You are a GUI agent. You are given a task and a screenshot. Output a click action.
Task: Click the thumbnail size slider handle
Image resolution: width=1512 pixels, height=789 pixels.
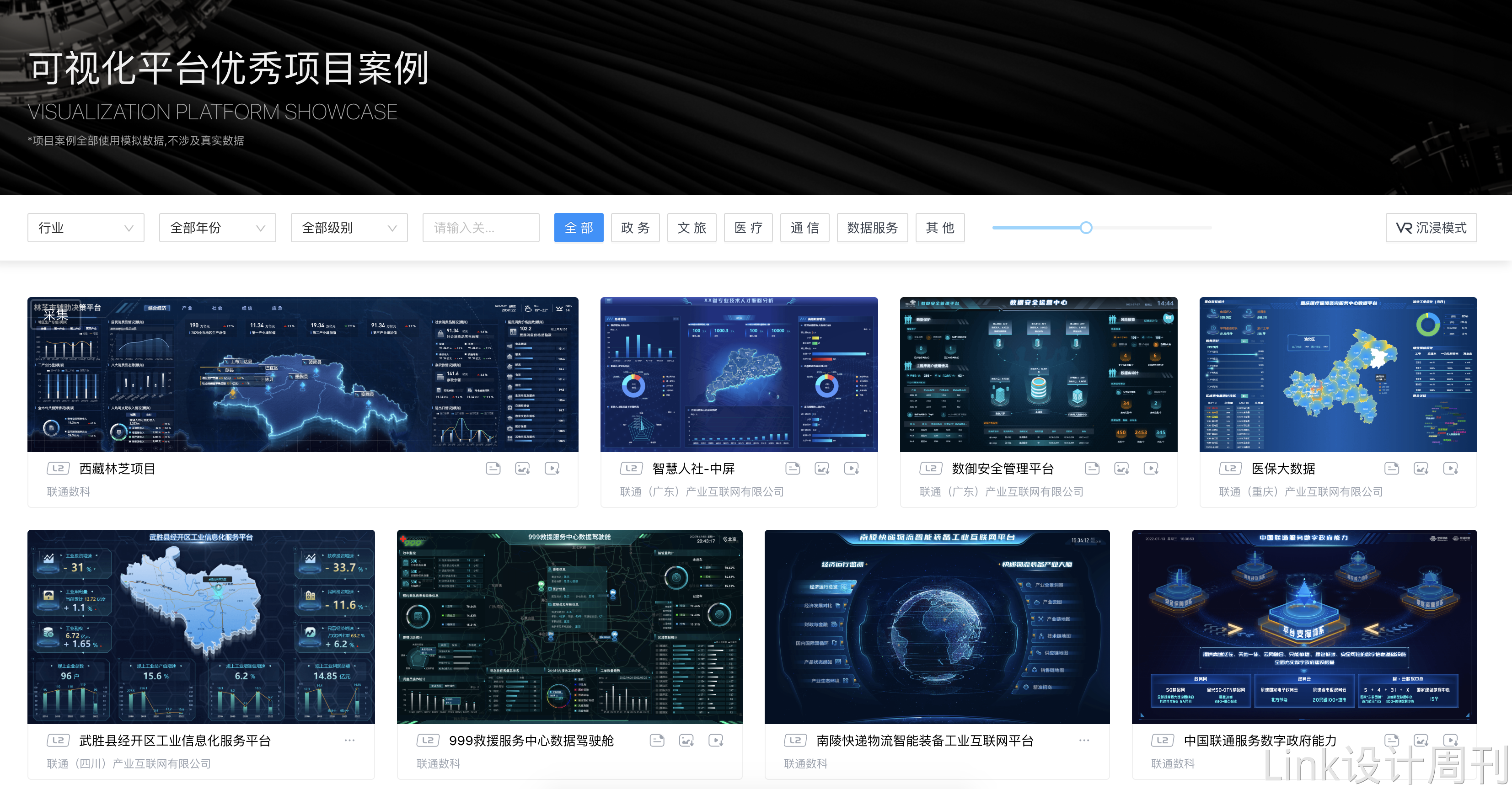1086,228
